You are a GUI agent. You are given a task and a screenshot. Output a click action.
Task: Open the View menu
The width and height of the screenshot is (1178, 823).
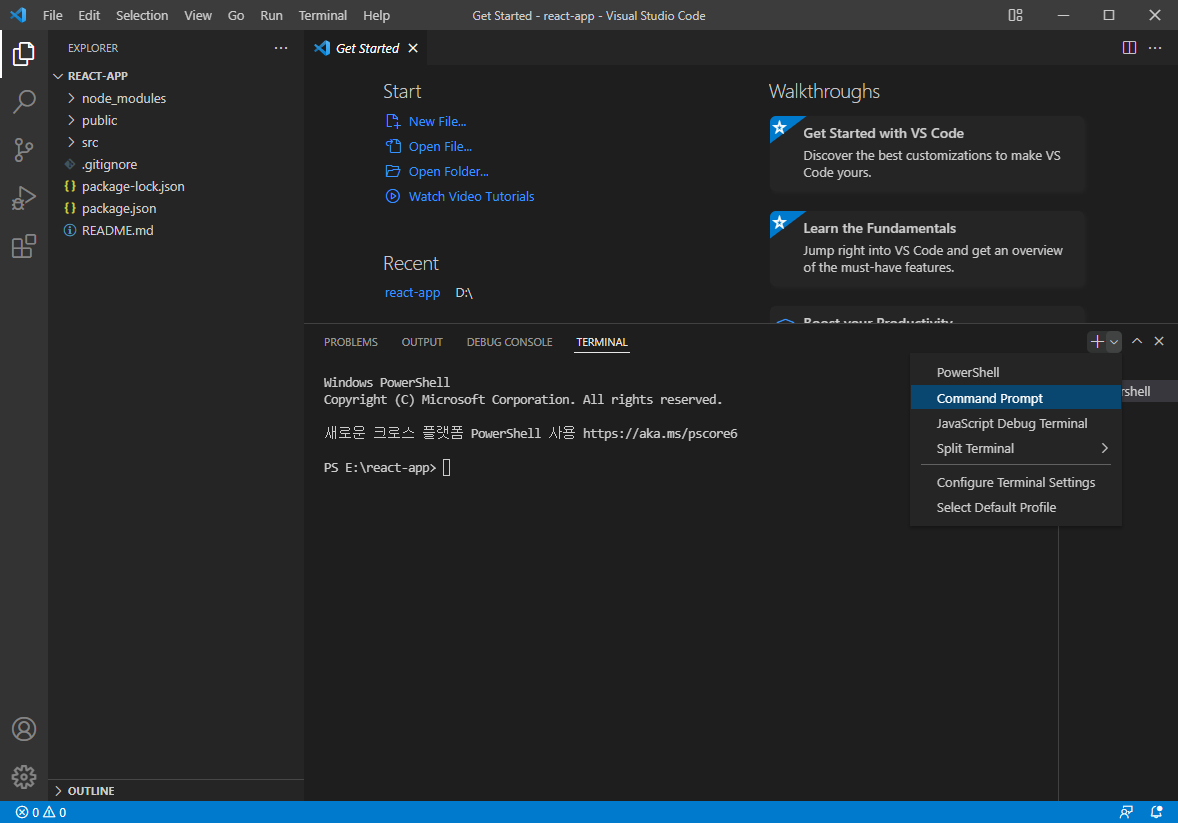[x=198, y=15]
